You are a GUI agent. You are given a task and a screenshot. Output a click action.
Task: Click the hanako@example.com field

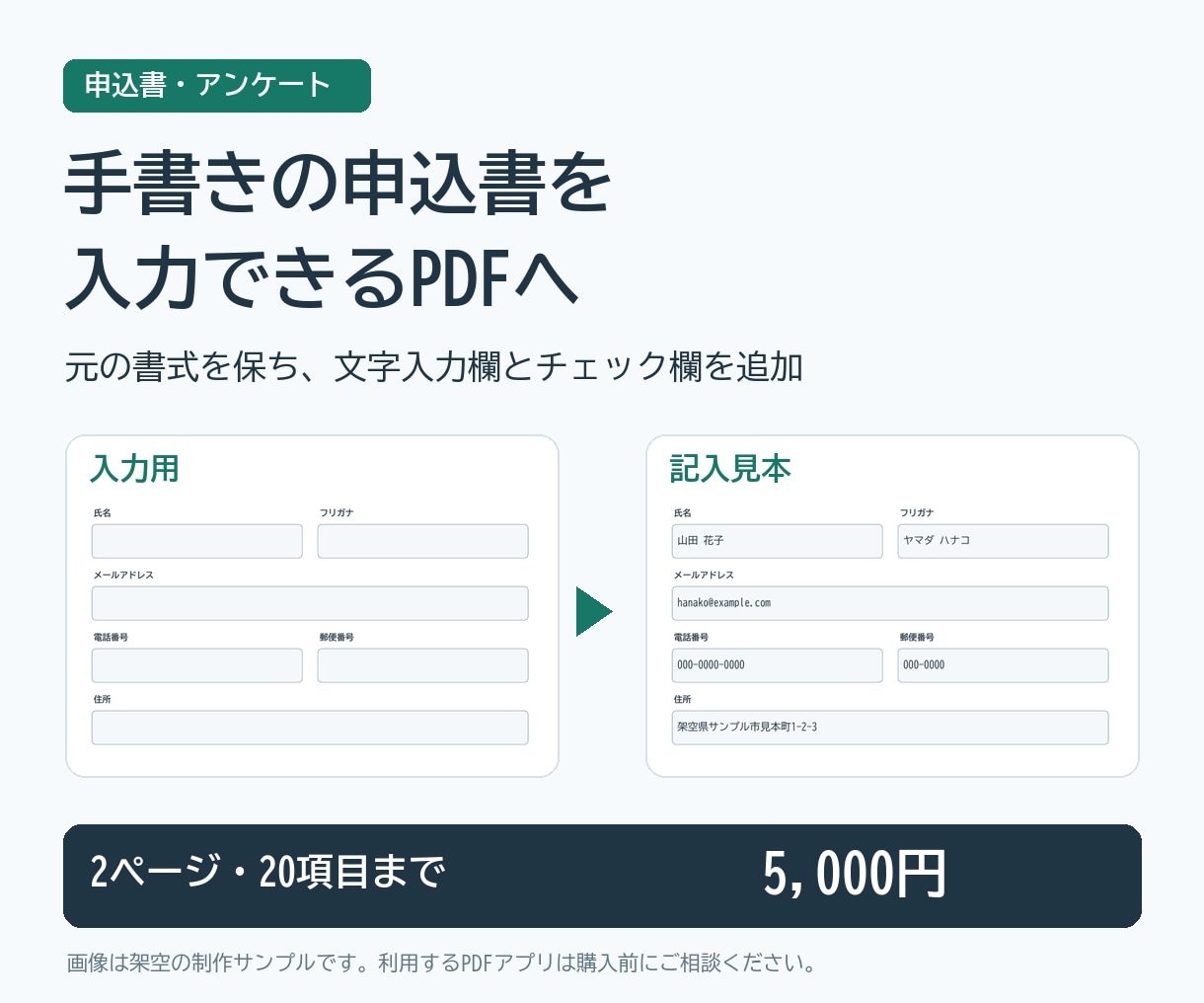coord(890,603)
